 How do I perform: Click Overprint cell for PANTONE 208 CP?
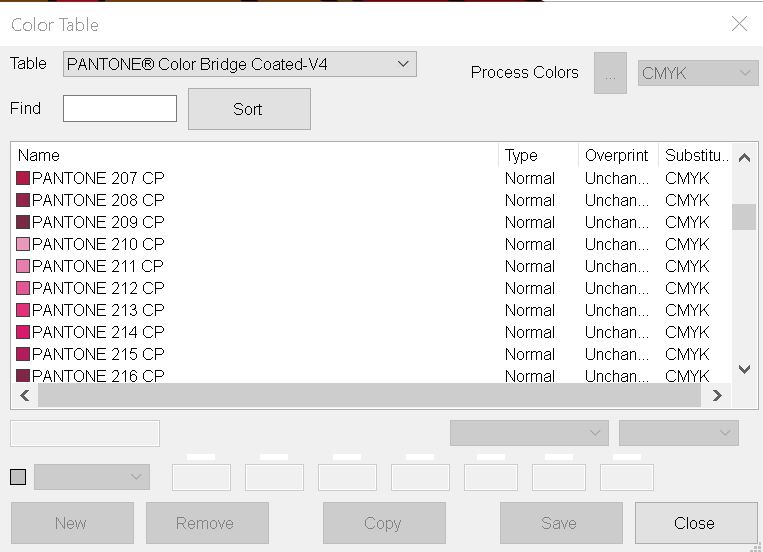pos(617,200)
